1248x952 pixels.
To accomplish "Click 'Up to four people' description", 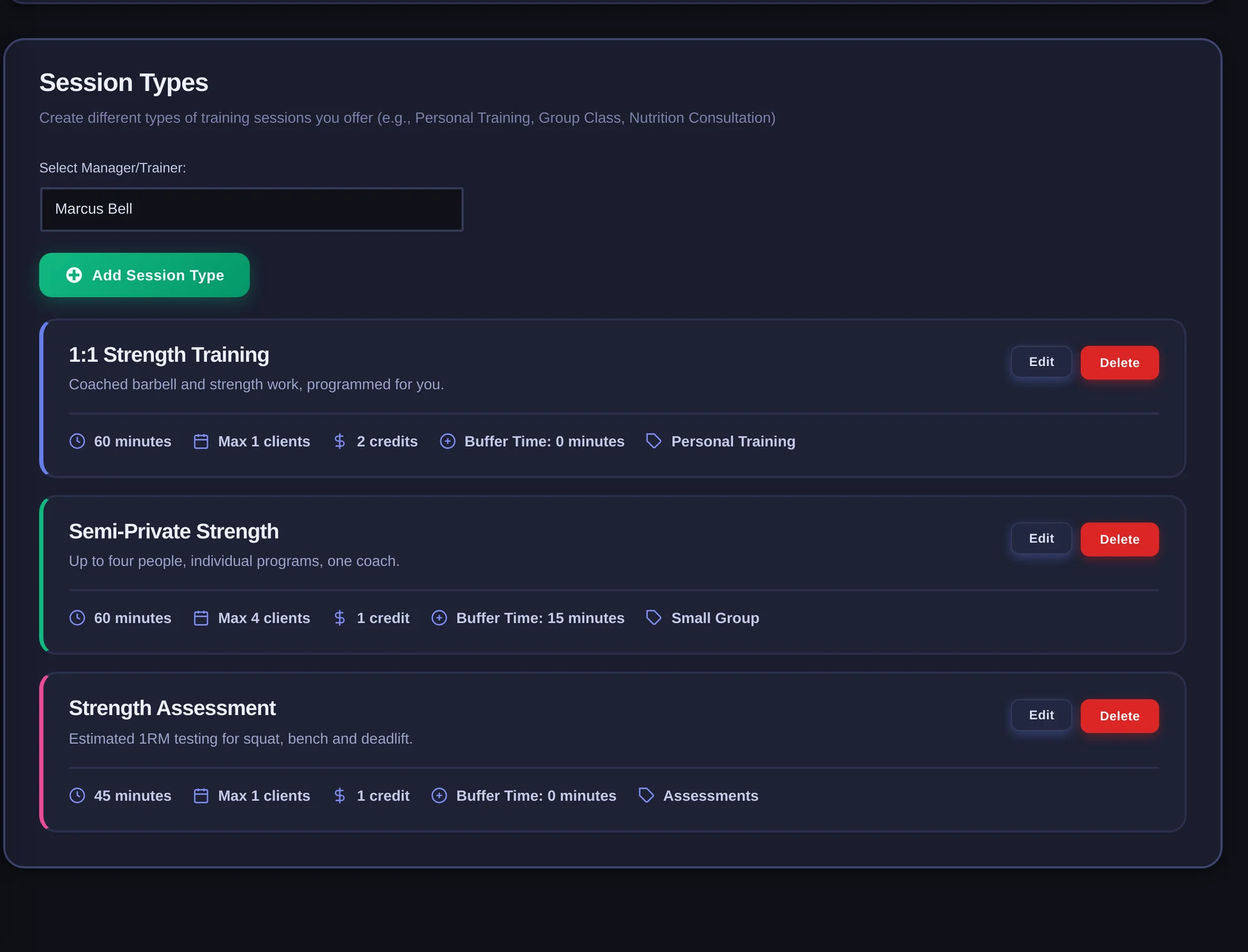I will pos(234,561).
